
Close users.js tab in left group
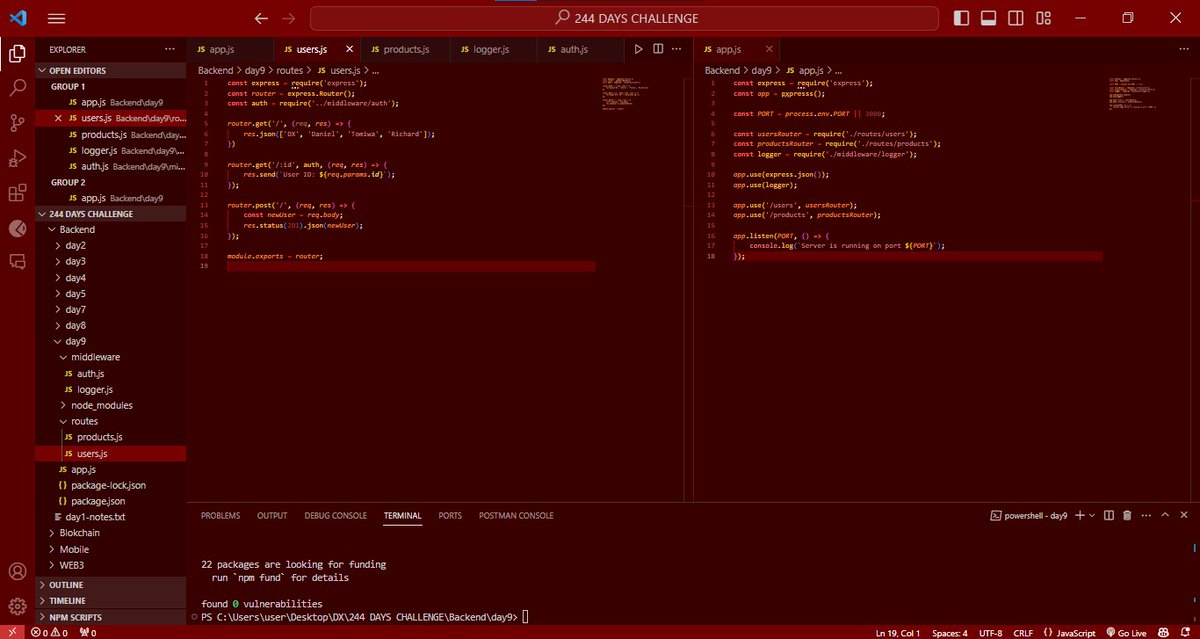349,49
